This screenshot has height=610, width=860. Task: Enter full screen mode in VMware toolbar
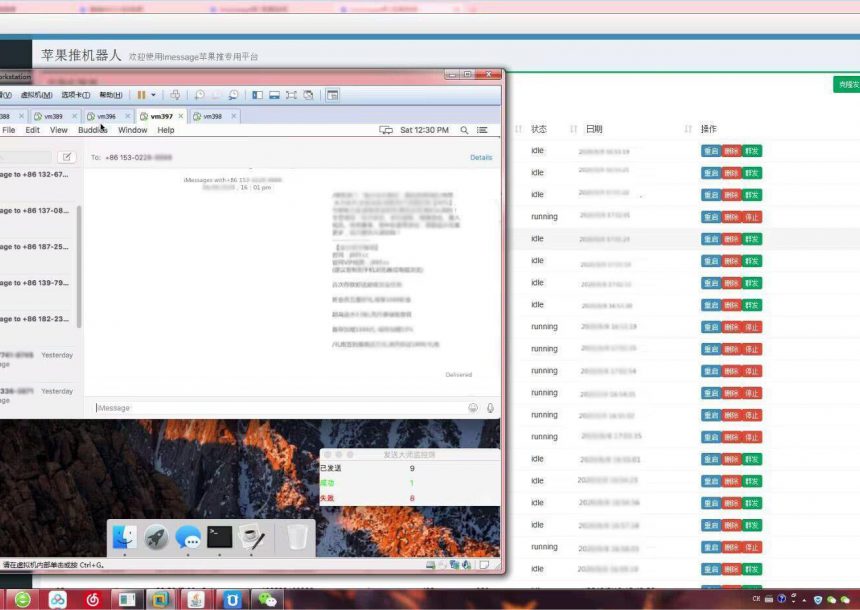pos(291,95)
